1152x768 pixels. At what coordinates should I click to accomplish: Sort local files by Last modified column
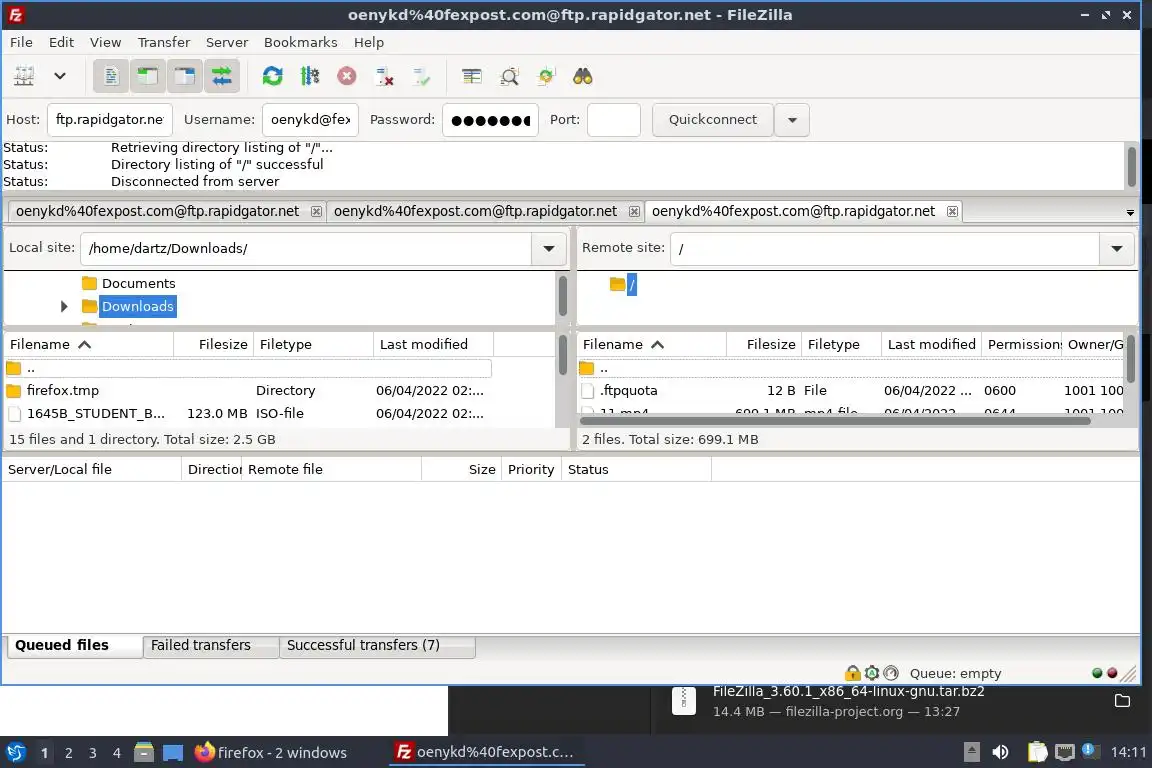coord(433,345)
